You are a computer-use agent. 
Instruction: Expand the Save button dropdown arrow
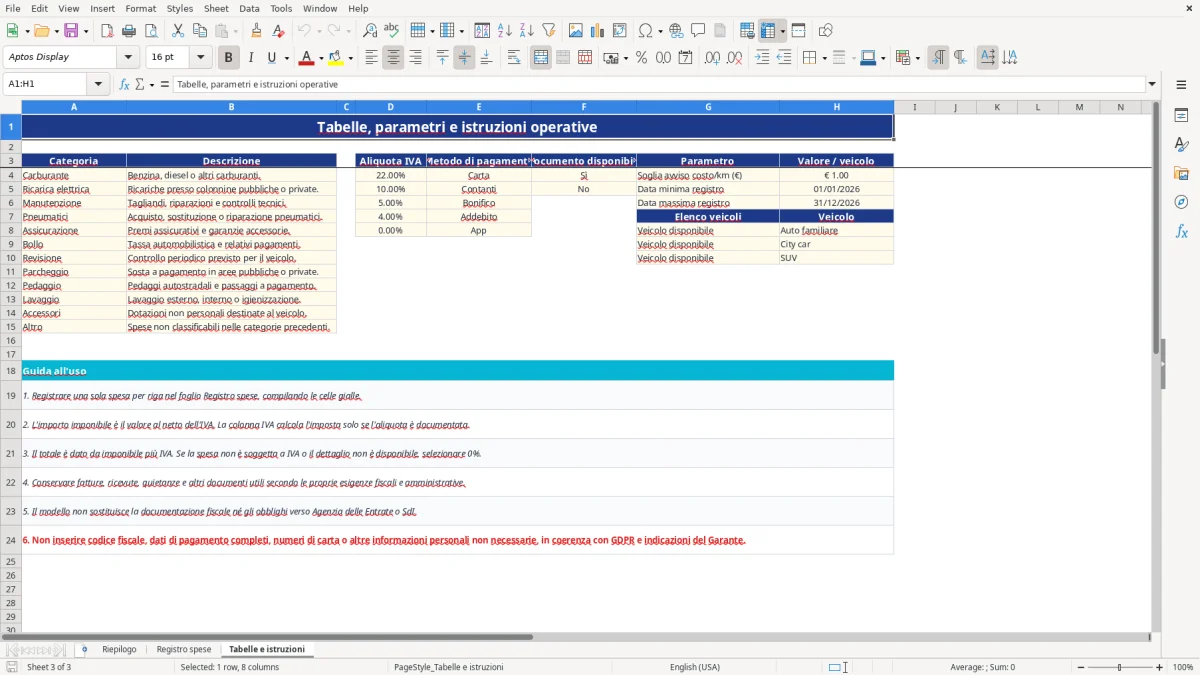point(86,31)
